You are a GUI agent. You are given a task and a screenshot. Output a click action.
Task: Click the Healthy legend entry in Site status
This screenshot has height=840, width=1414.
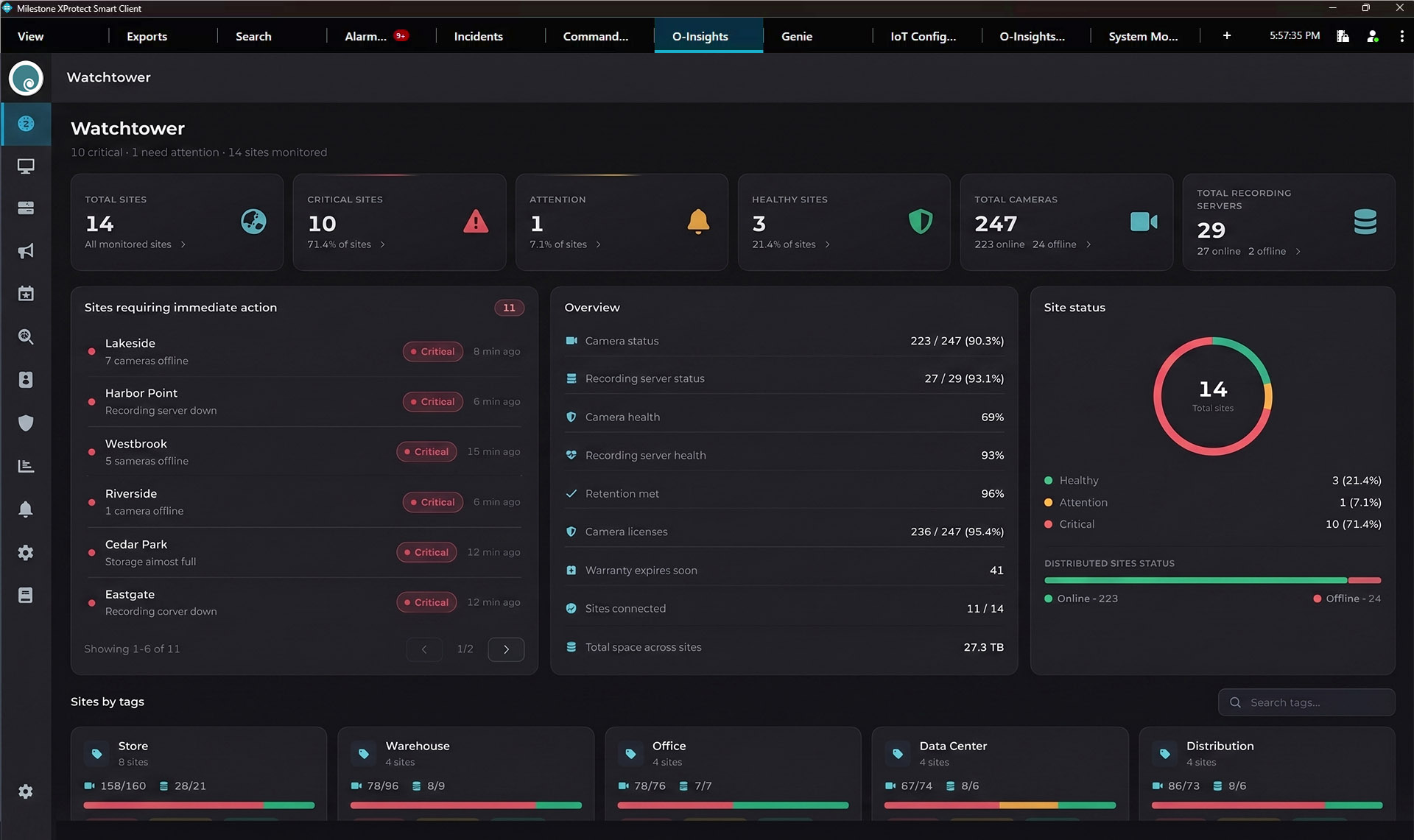click(x=1212, y=481)
